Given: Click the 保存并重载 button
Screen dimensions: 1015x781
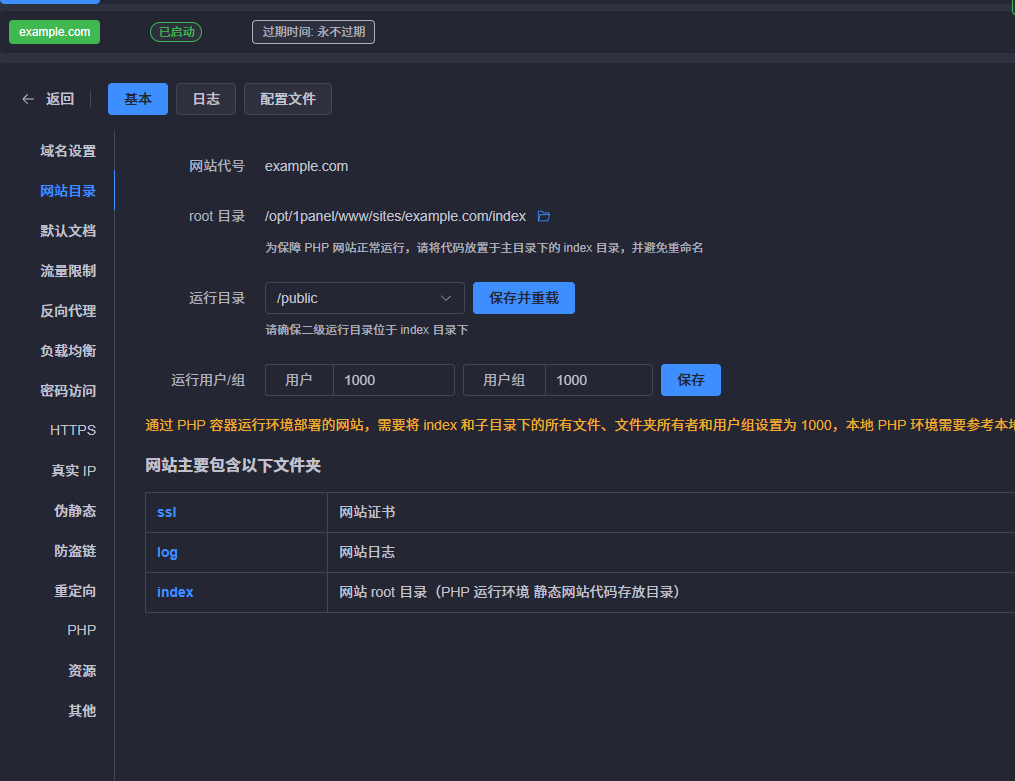Looking at the screenshot, I should [523, 298].
